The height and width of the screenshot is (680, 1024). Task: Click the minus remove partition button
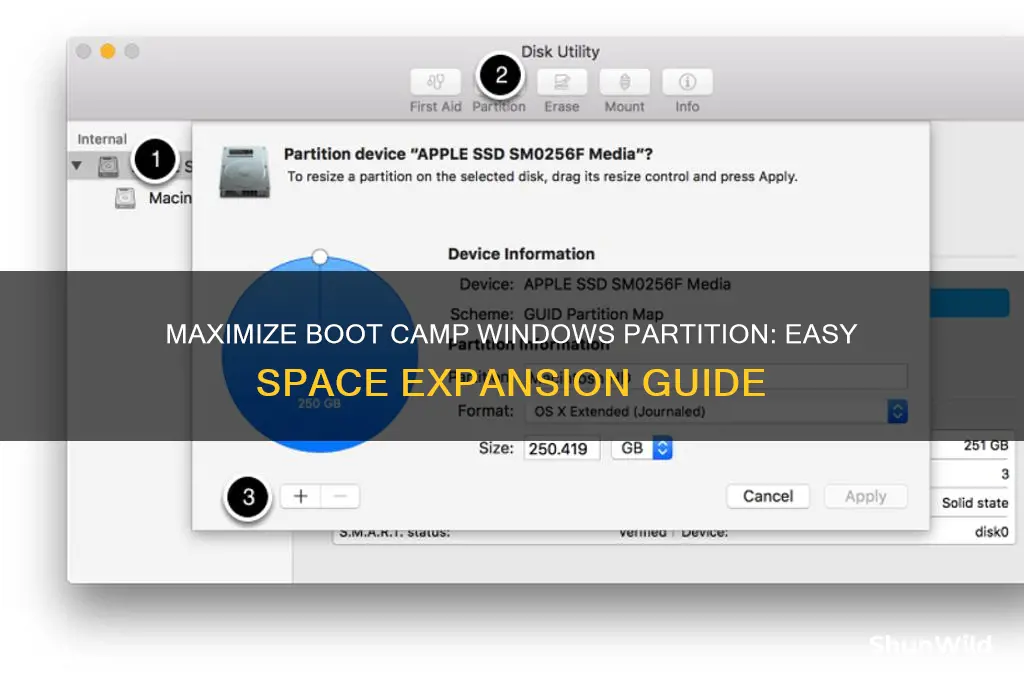point(340,496)
